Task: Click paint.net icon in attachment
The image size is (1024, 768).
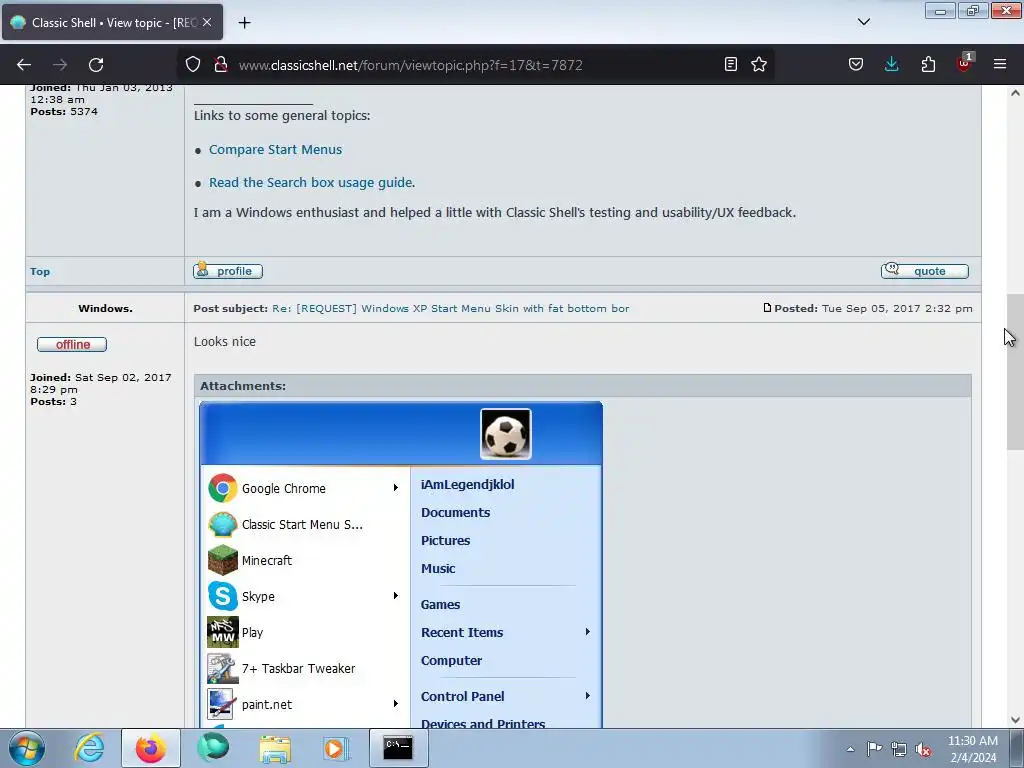Action: [221, 704]
